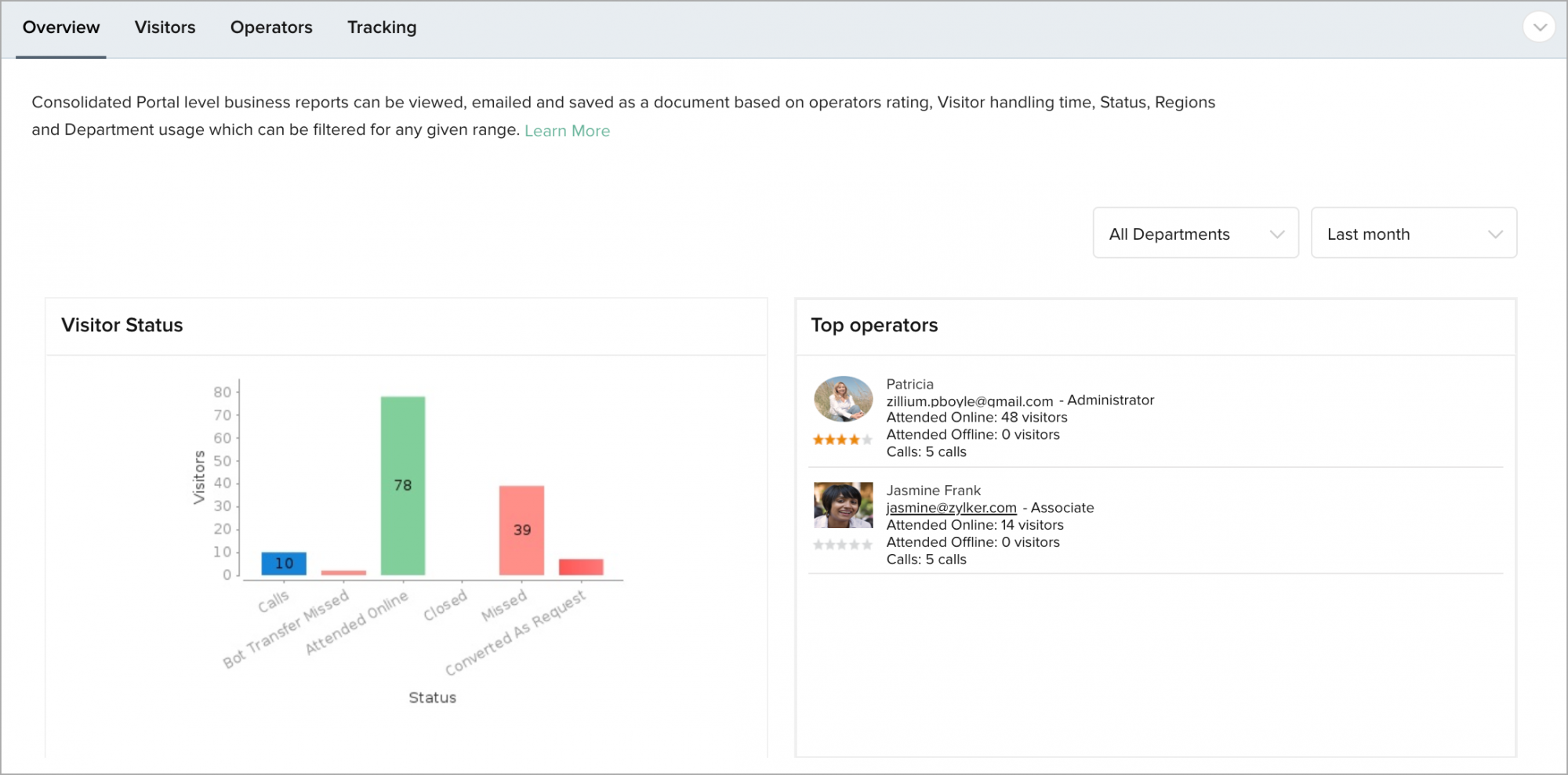
Task: Click Patricia's email address text
Action: pyautogui.click(x=969, y=401)
